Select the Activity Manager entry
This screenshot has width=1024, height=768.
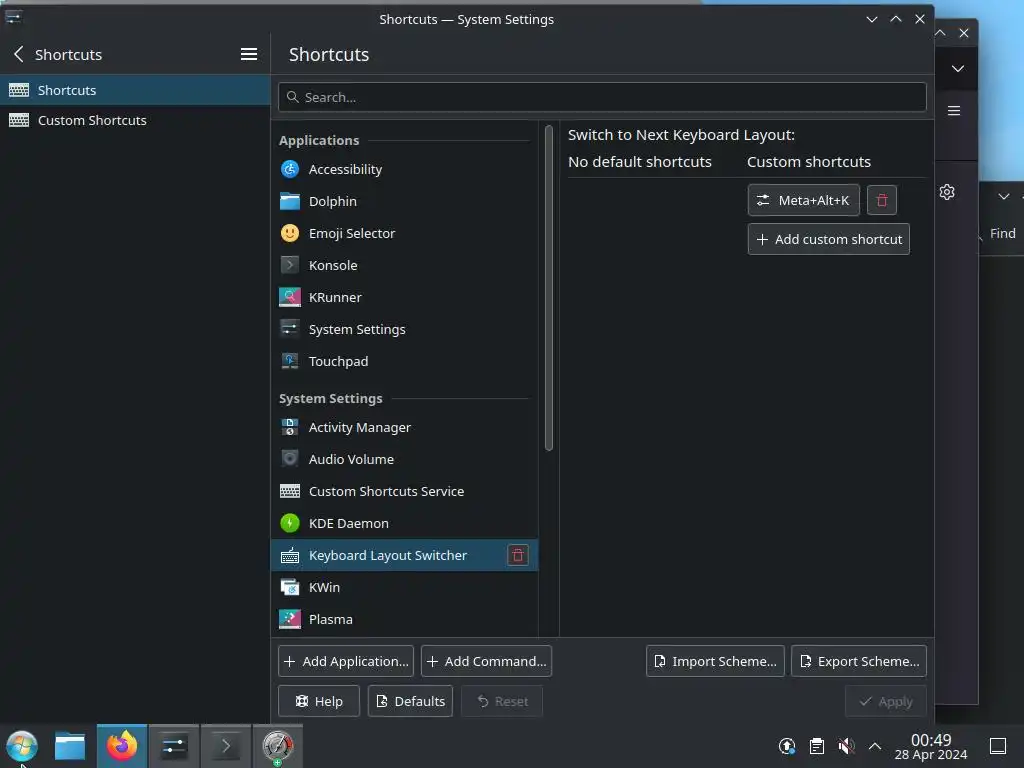pyautogui.click(x=404, y=427)
